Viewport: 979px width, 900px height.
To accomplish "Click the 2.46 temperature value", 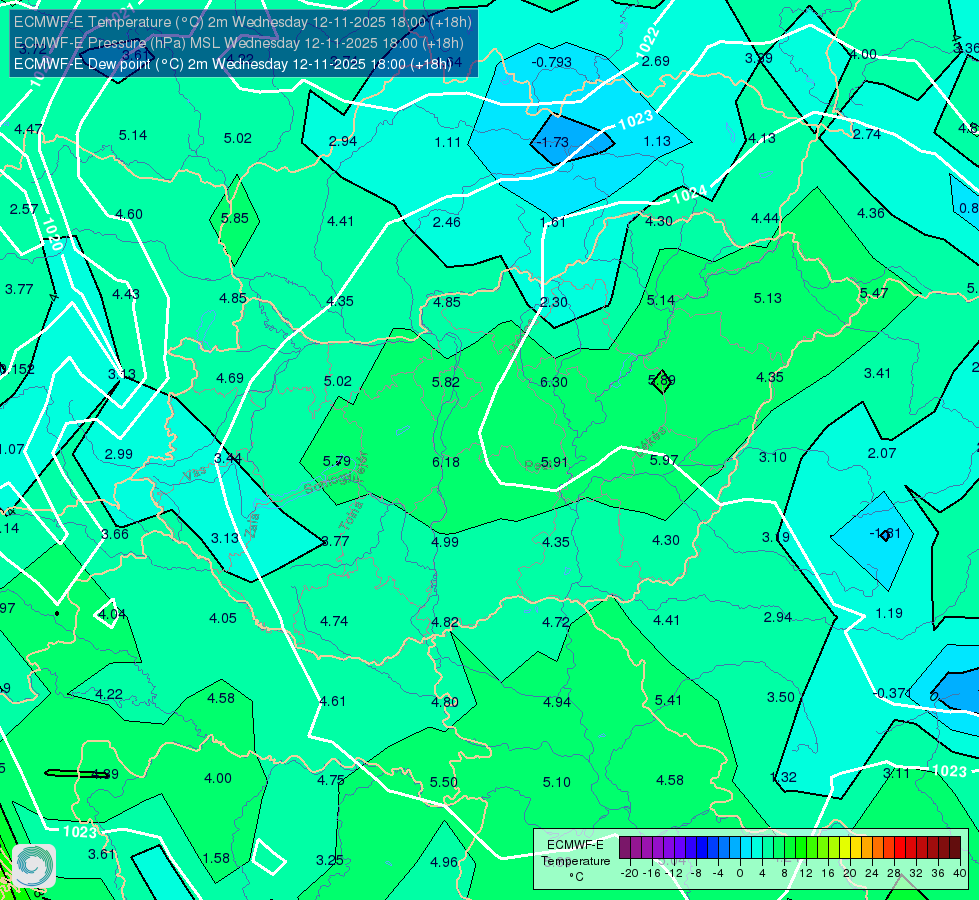I will (446, 222).
